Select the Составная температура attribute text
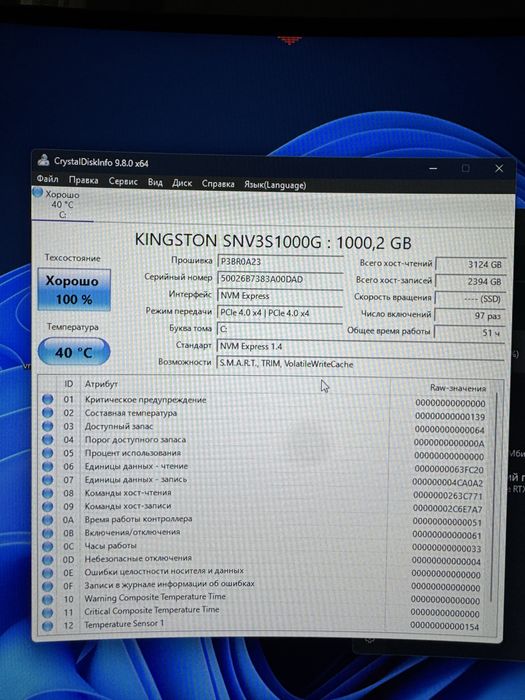Image resolution: width=525 pixels, height=700 pixels. [131, 413]
